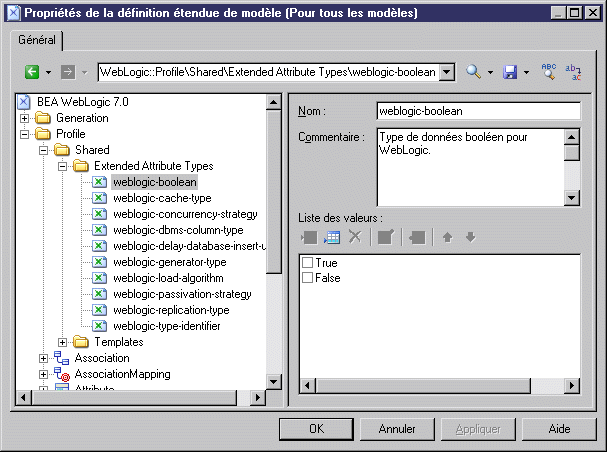Image resolution: width=607 pixels, height=452 pixels.
Task: Select weblogic-concurrency-strategy in the tree
Action: pyautogui.click(x=185, y=214)
